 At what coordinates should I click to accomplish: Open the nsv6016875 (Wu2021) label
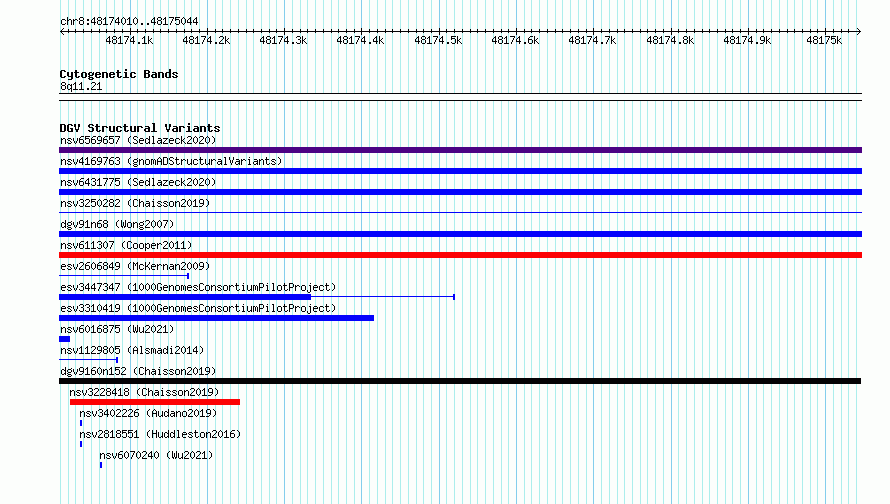(x=117, y=329)
